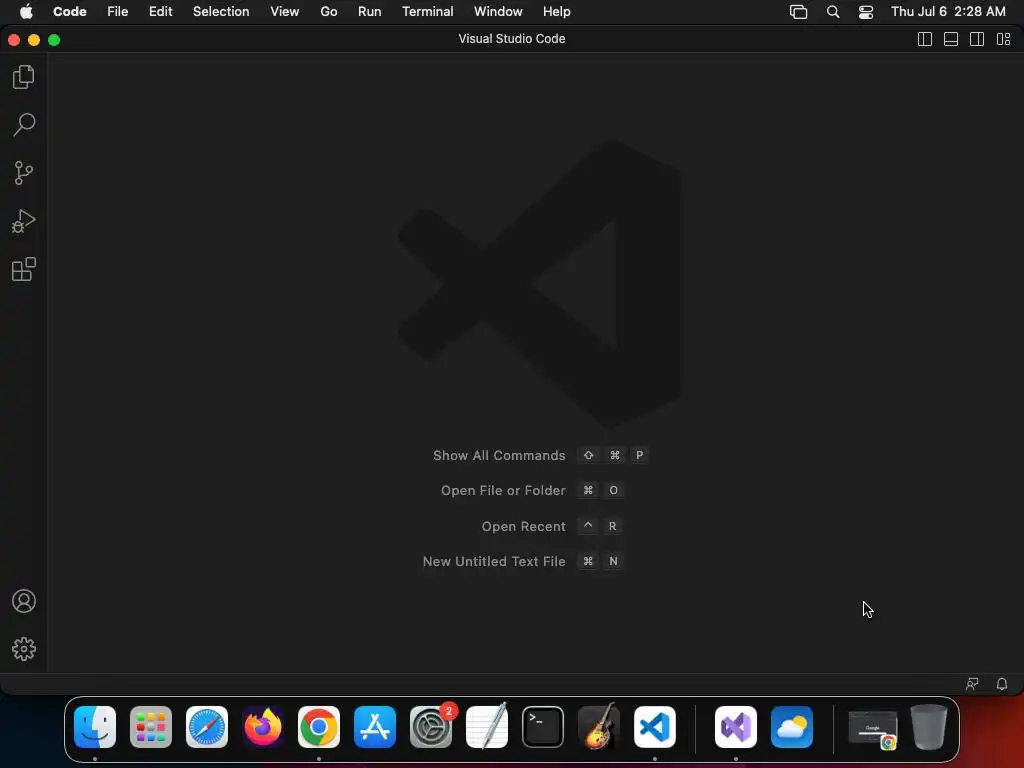Open System Settings from the Dock
The width and height of the screenshot is (1024, 768).
pyautogui.click(x=431, y=727)
